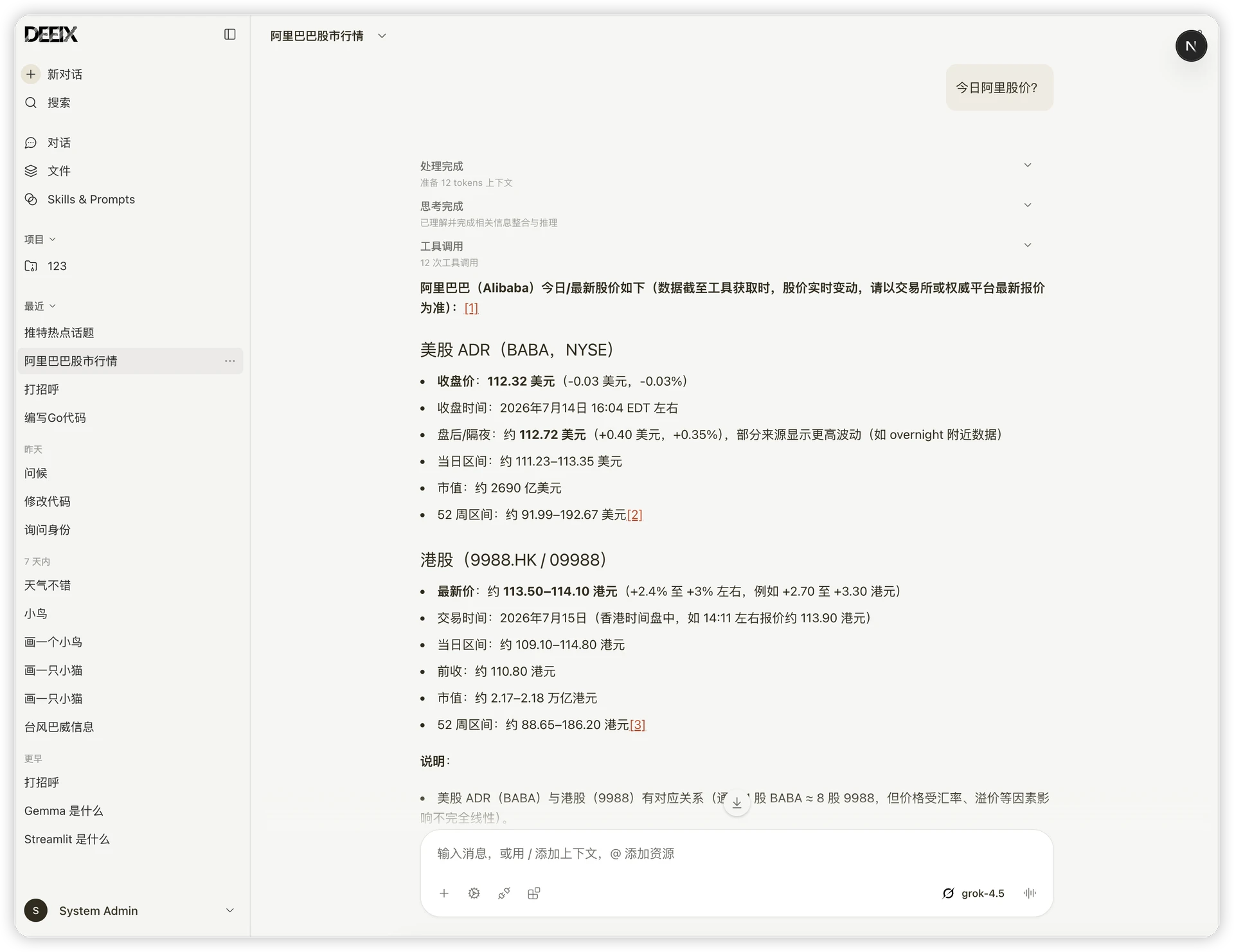This screenshot has width=1234, height=952.
Task: Click the 前收：约 110.80 港元 line
Action: click(496, 671)
